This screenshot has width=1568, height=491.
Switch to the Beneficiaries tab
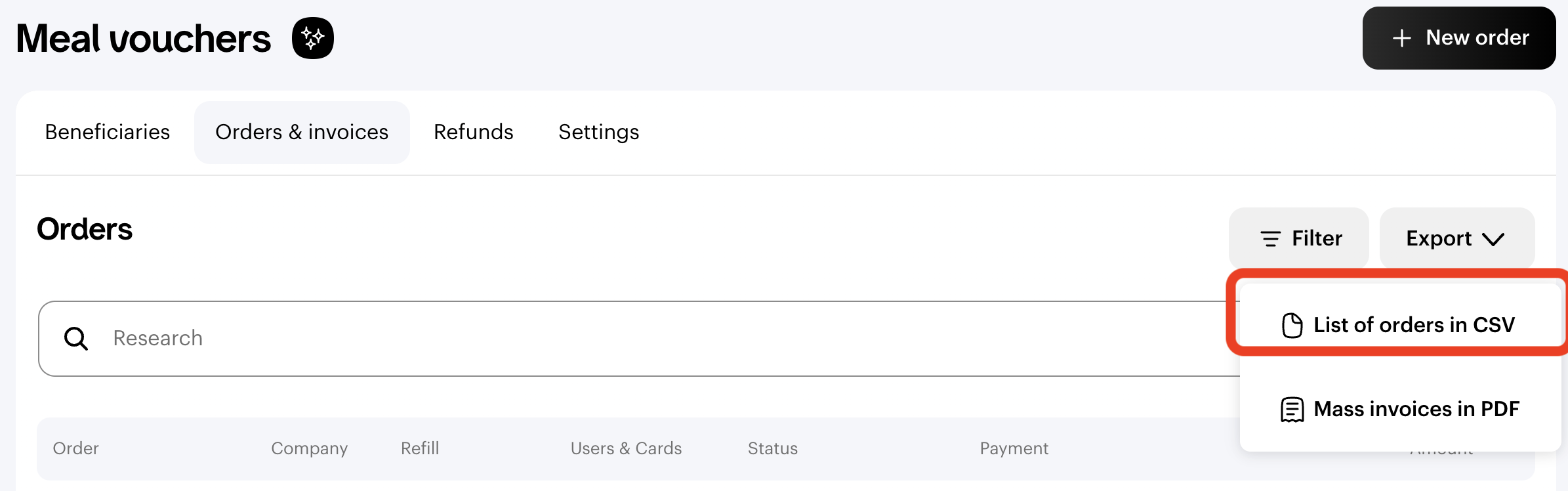coord(108,132)
